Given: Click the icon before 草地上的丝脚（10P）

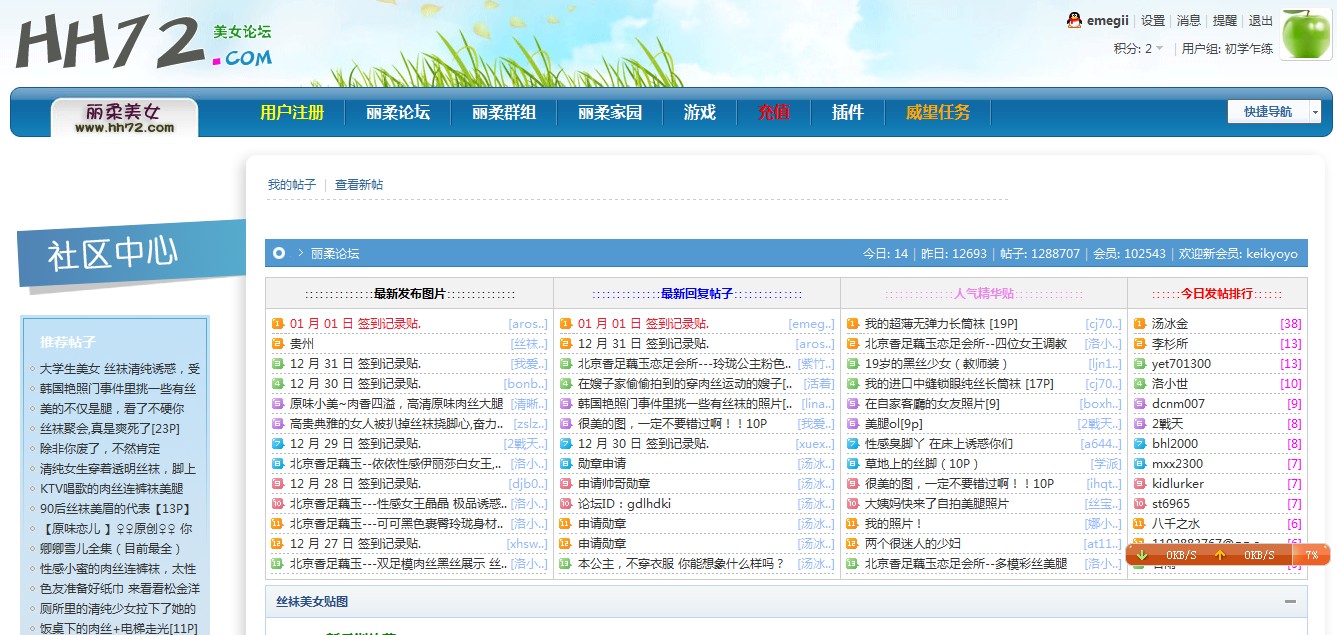Looking at the screenshot, I should click(x=853, y=464).
